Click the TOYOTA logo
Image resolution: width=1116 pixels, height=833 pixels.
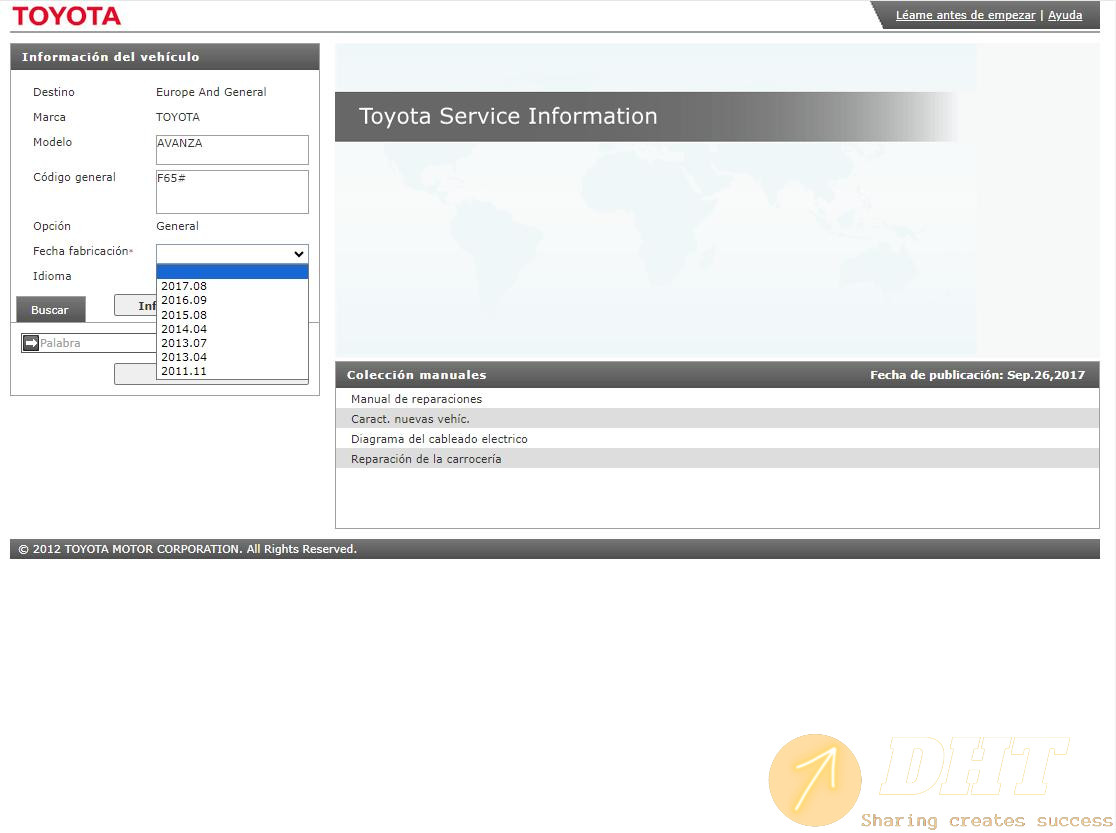coord(67,16)
